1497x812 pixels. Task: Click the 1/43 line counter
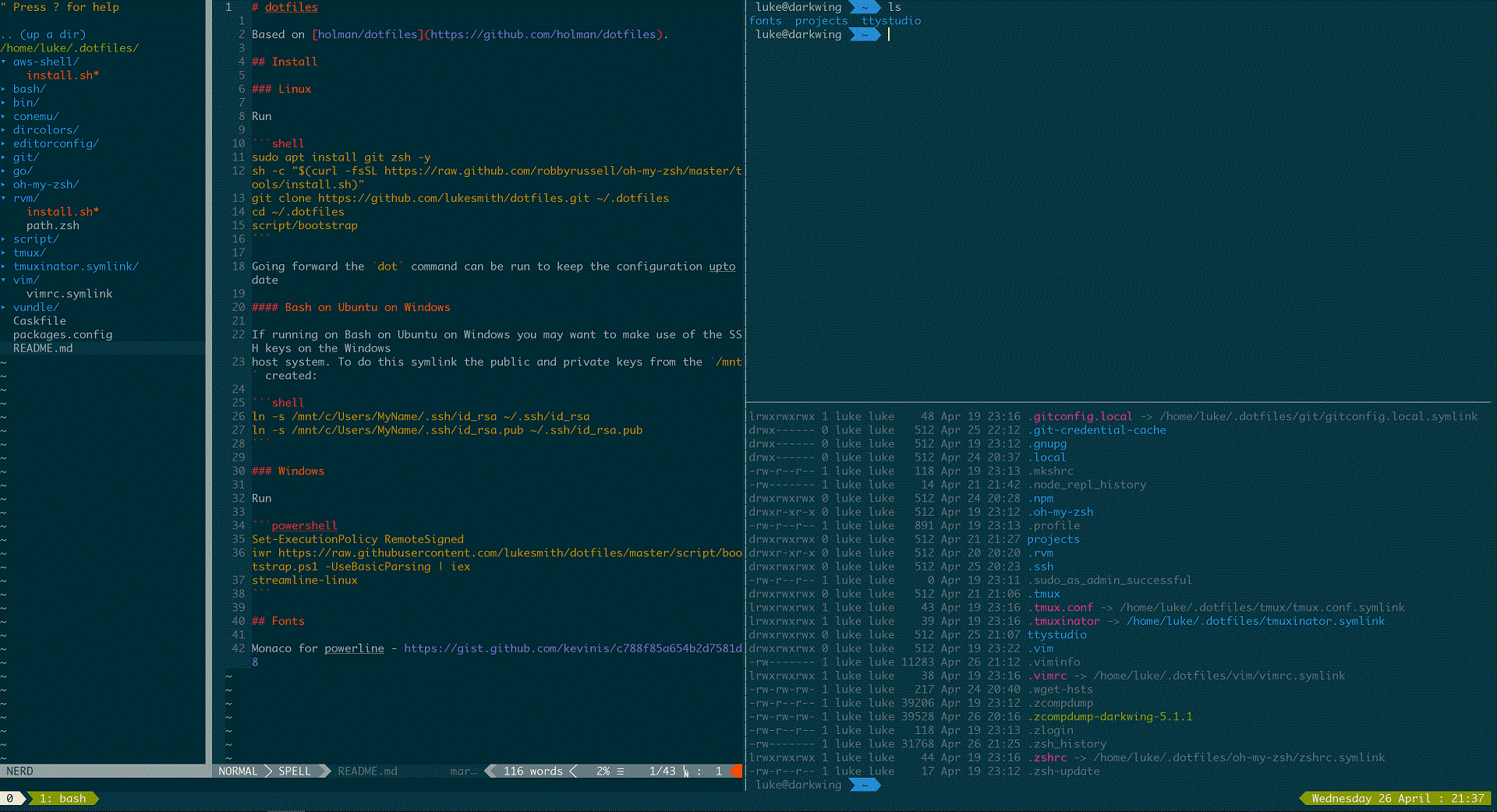(662, 771)
